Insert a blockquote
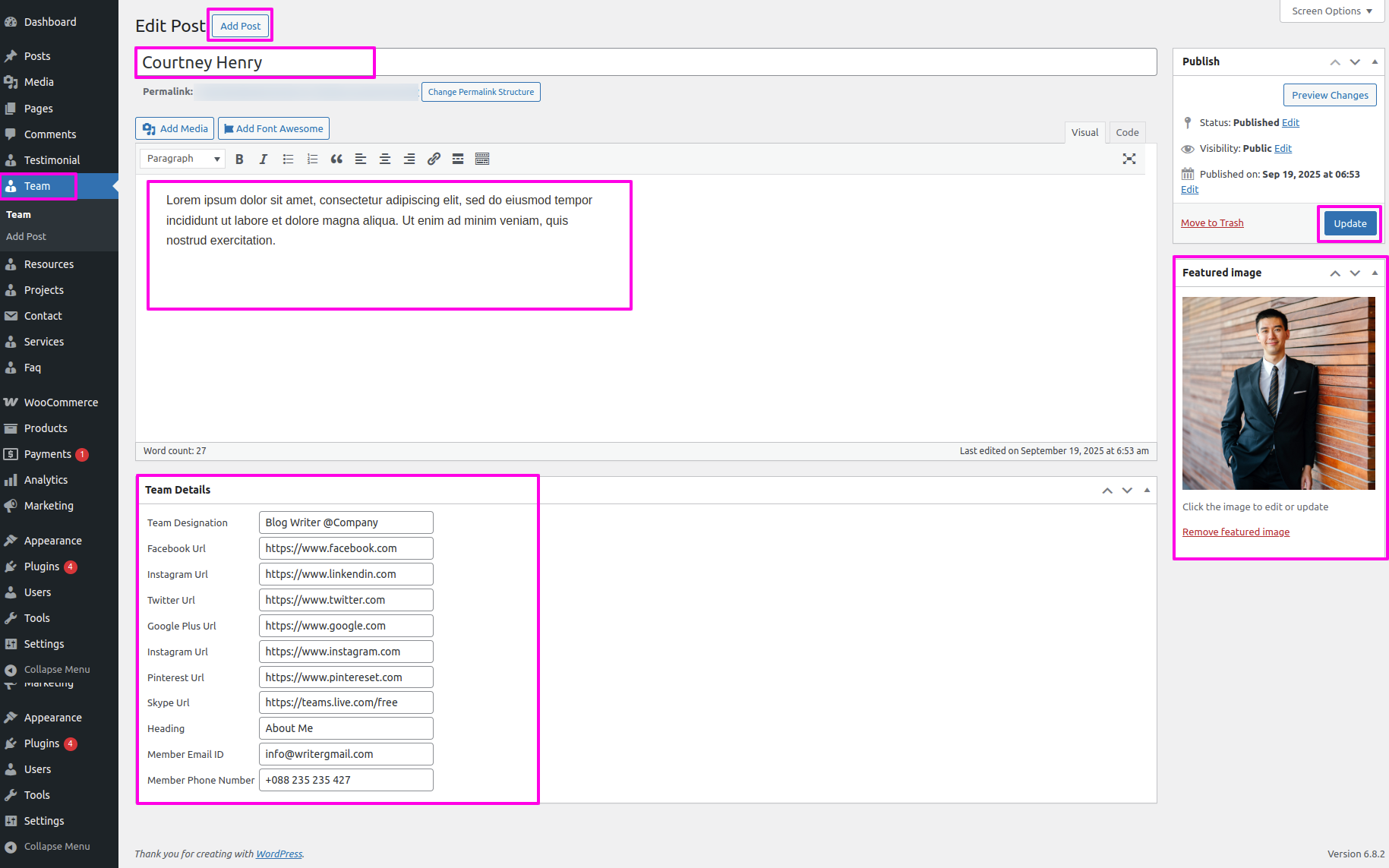The height and width of the screenshot is (868, 1389). coord(336,159)
